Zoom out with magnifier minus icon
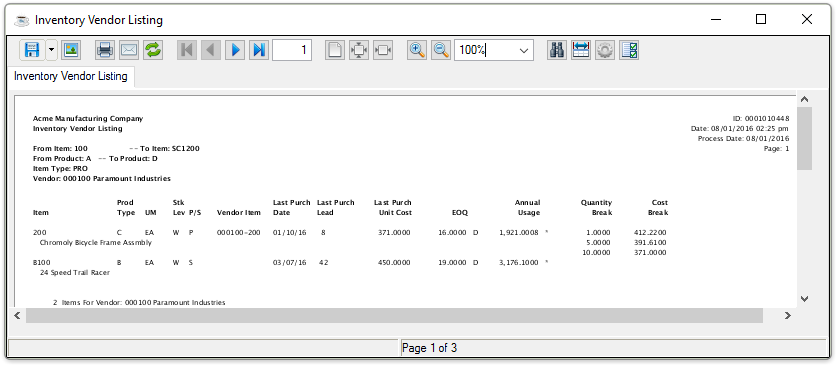The image size is (840, 368). 441,50
